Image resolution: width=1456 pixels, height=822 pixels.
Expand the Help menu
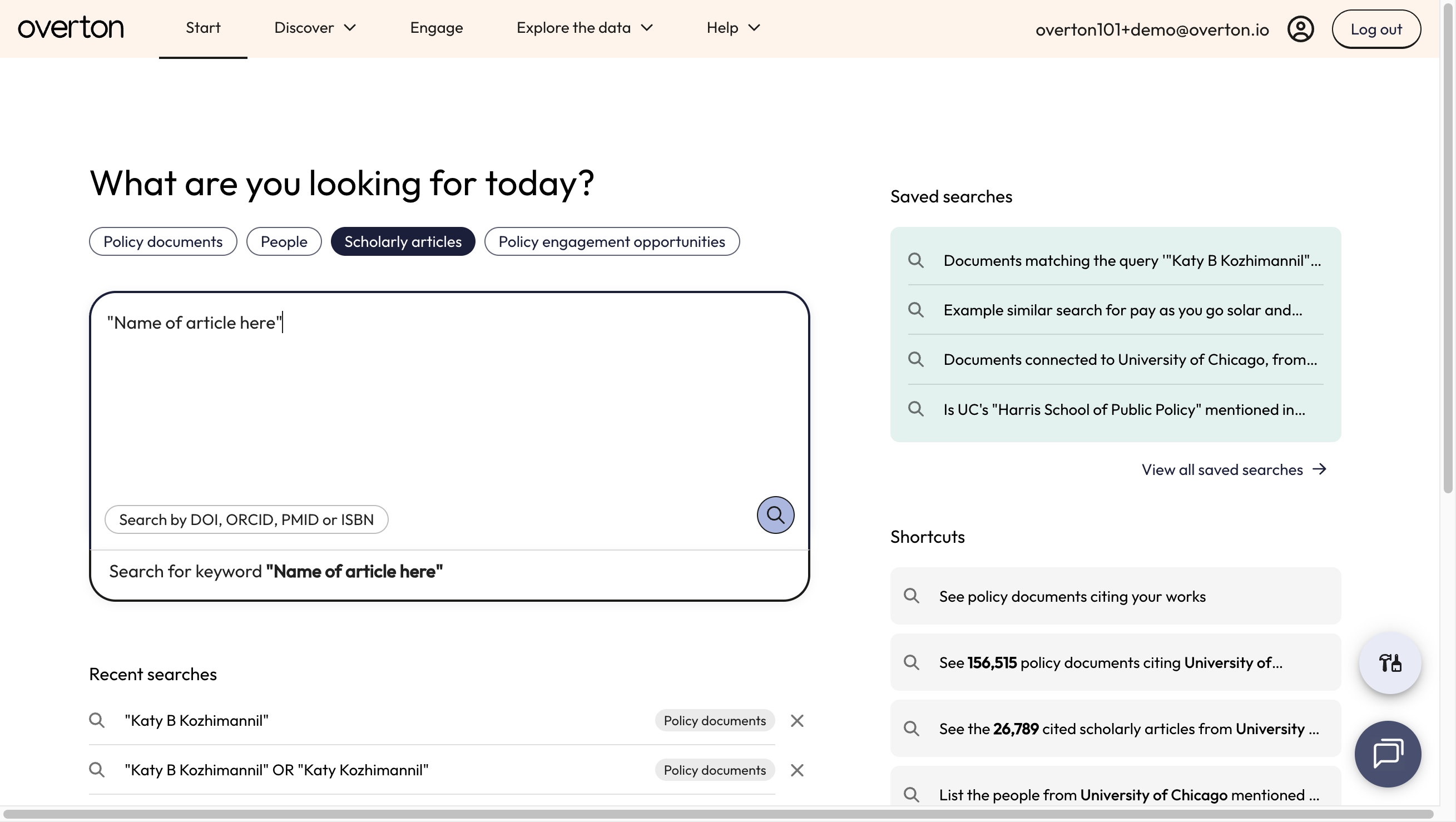coord(733,28)
